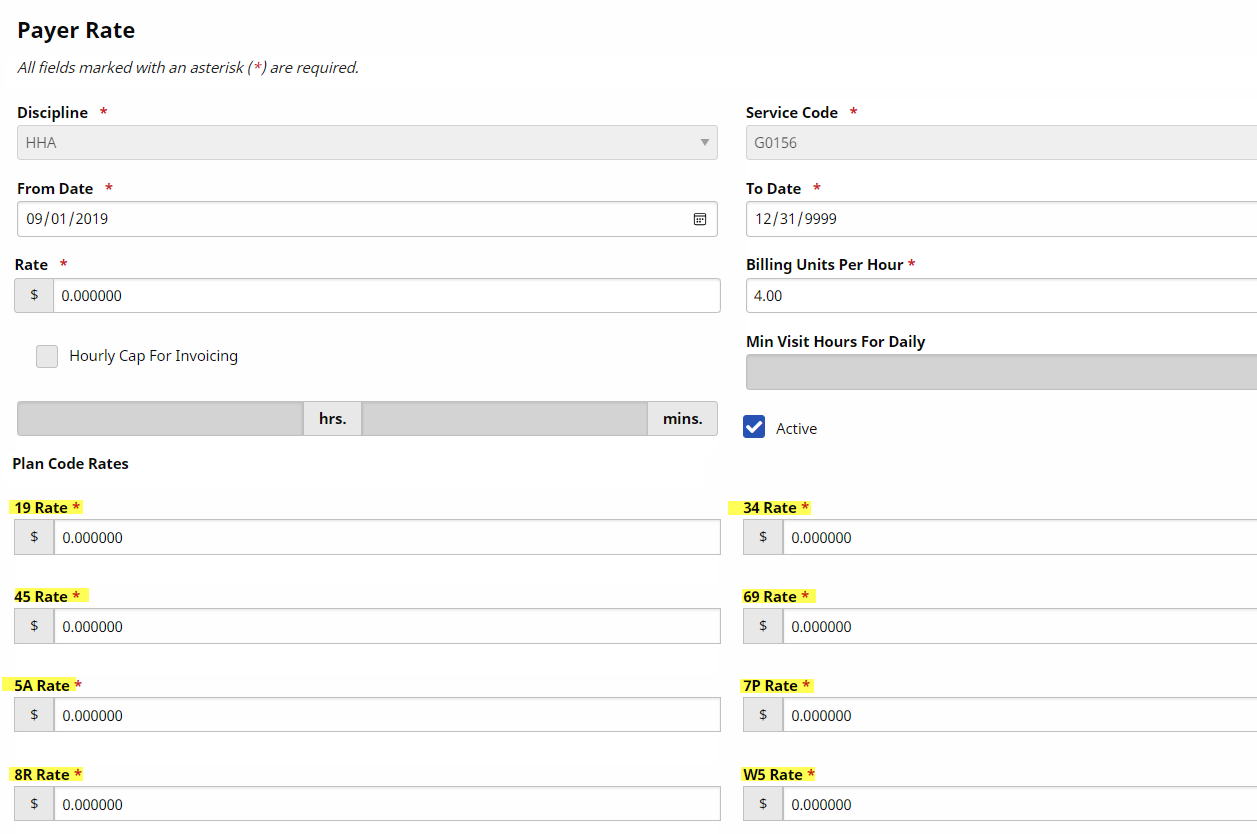Click the 34 Rate input field
The height and width of the screenshot is (834, 1257).
pos(1018,538)
